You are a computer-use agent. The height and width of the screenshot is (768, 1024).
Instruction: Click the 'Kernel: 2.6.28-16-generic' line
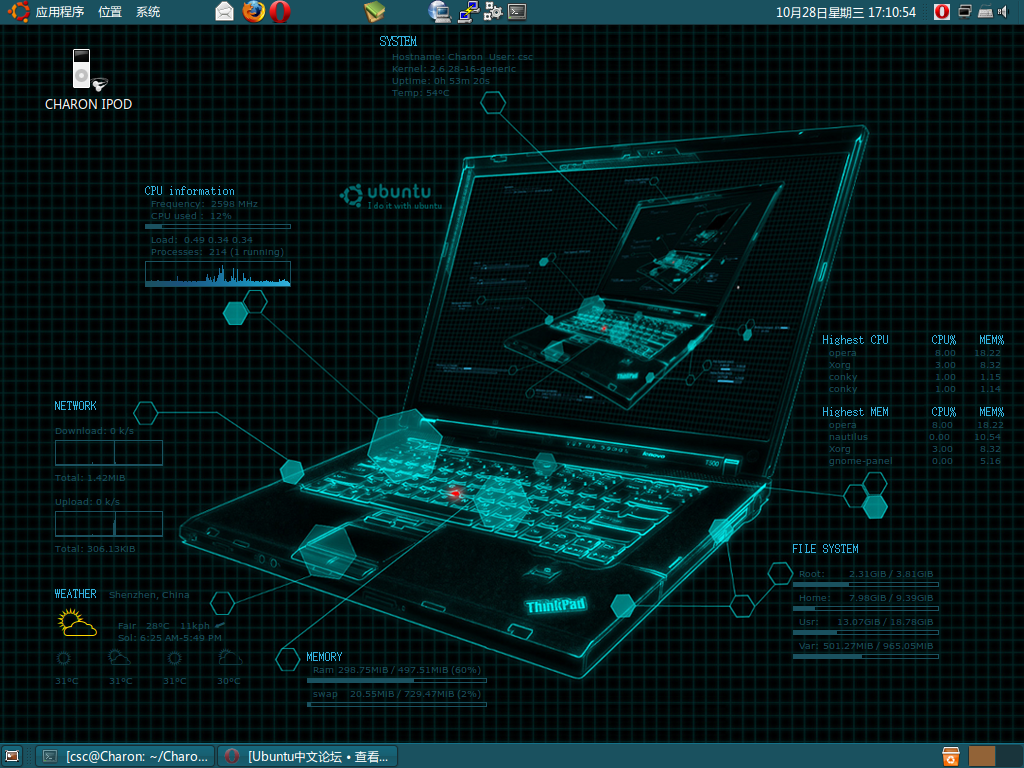pyautogui.click(x=454, y=69)
